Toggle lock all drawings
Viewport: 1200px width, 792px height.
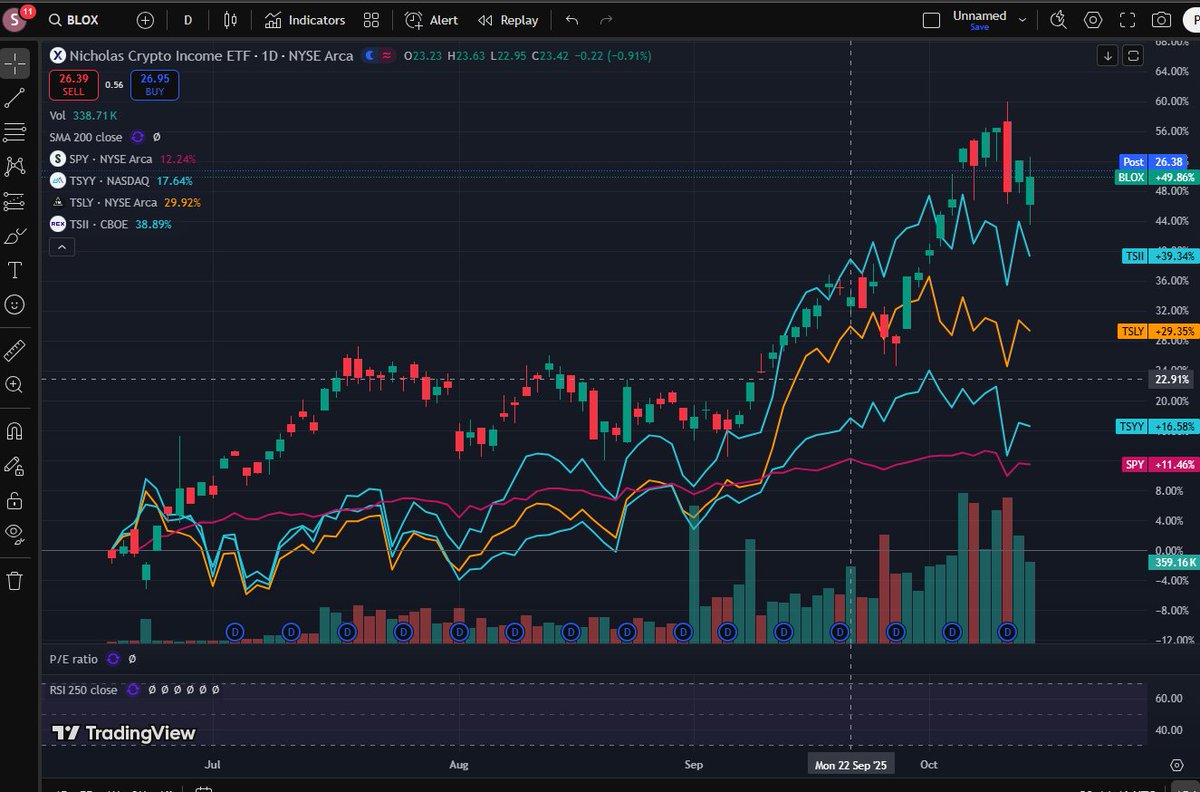pos(15,500)
